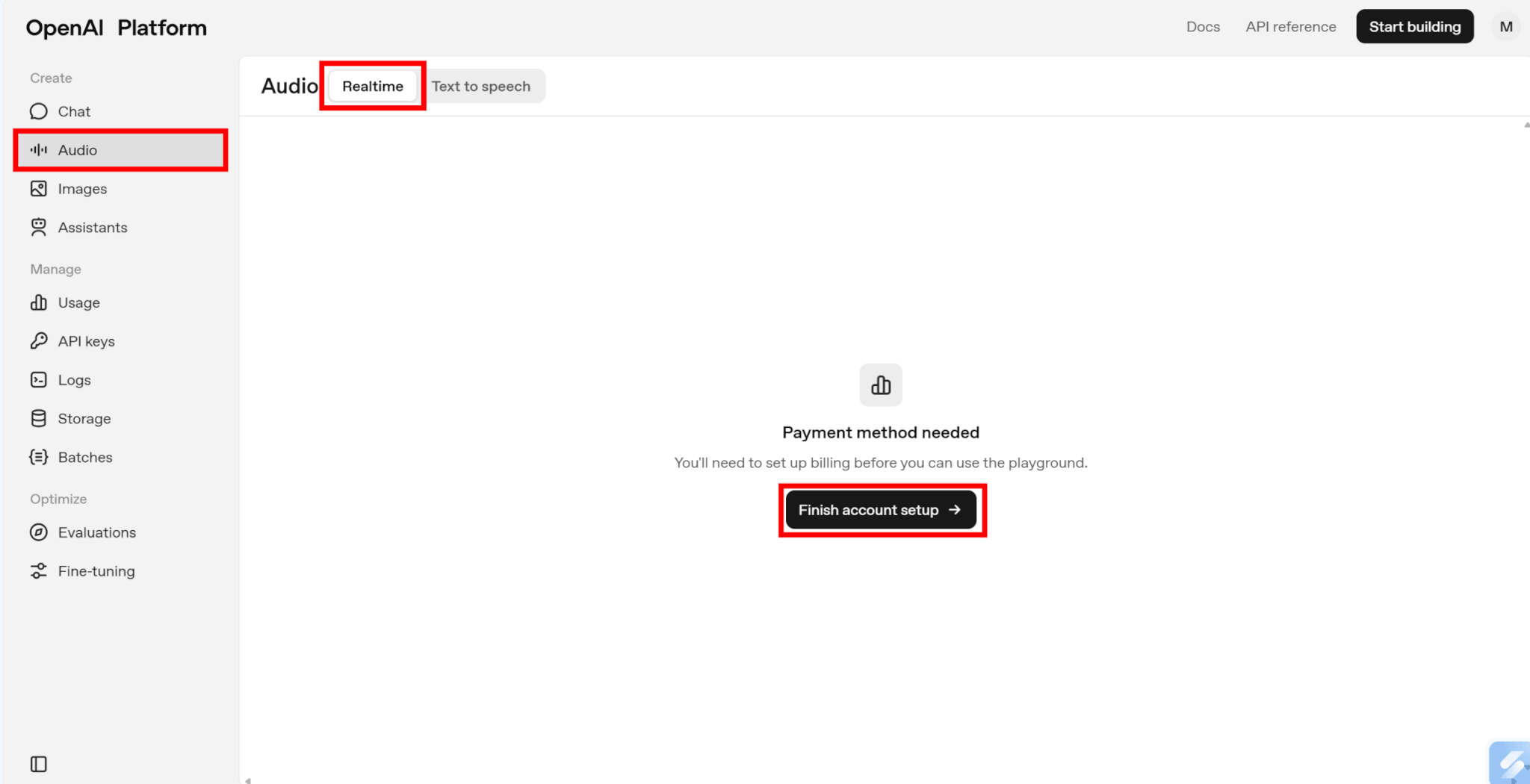
Task: Open the API reference link
Action: pyautogui.click(x=1290, y=27)
